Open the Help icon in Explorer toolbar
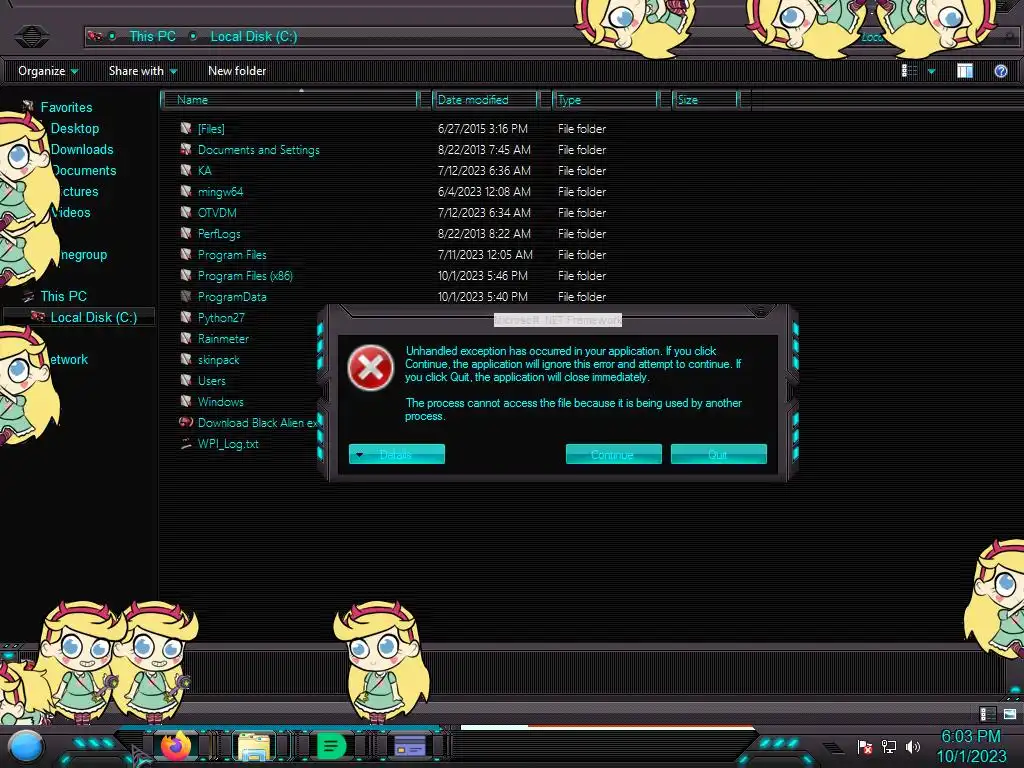 tap(1000, 71)
